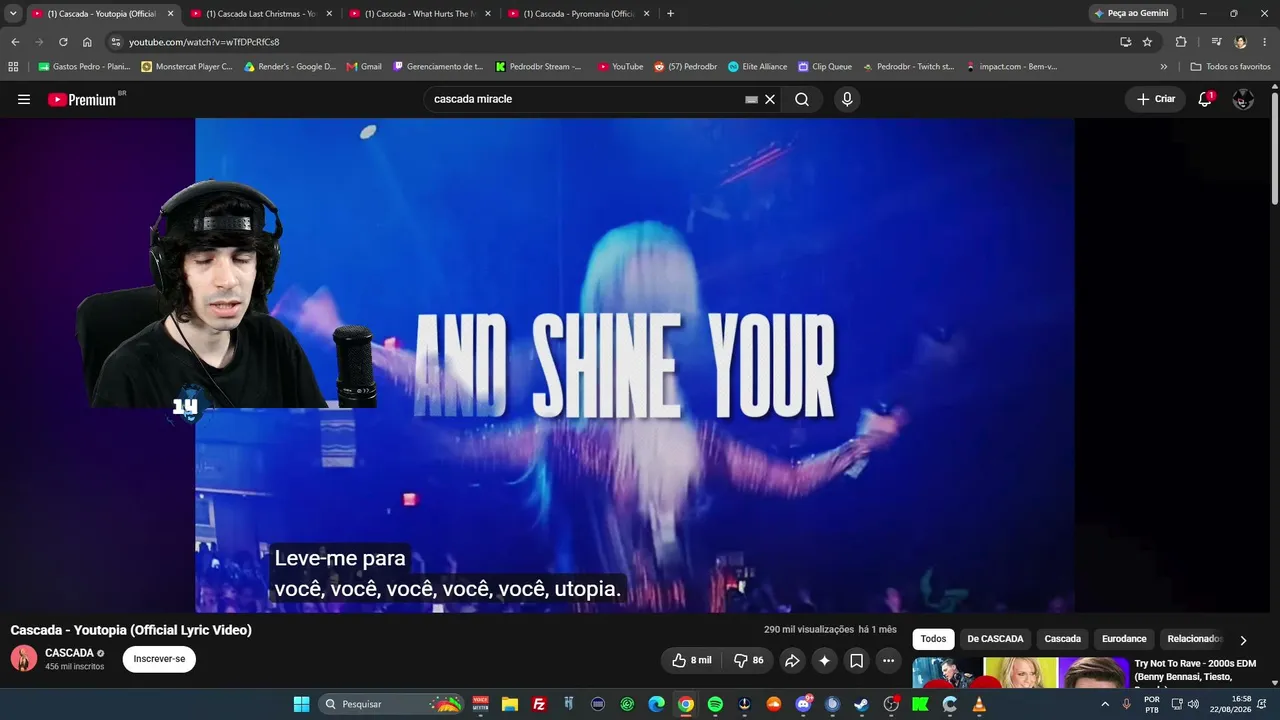Open Steam from the taskbar

click(861, 704)
